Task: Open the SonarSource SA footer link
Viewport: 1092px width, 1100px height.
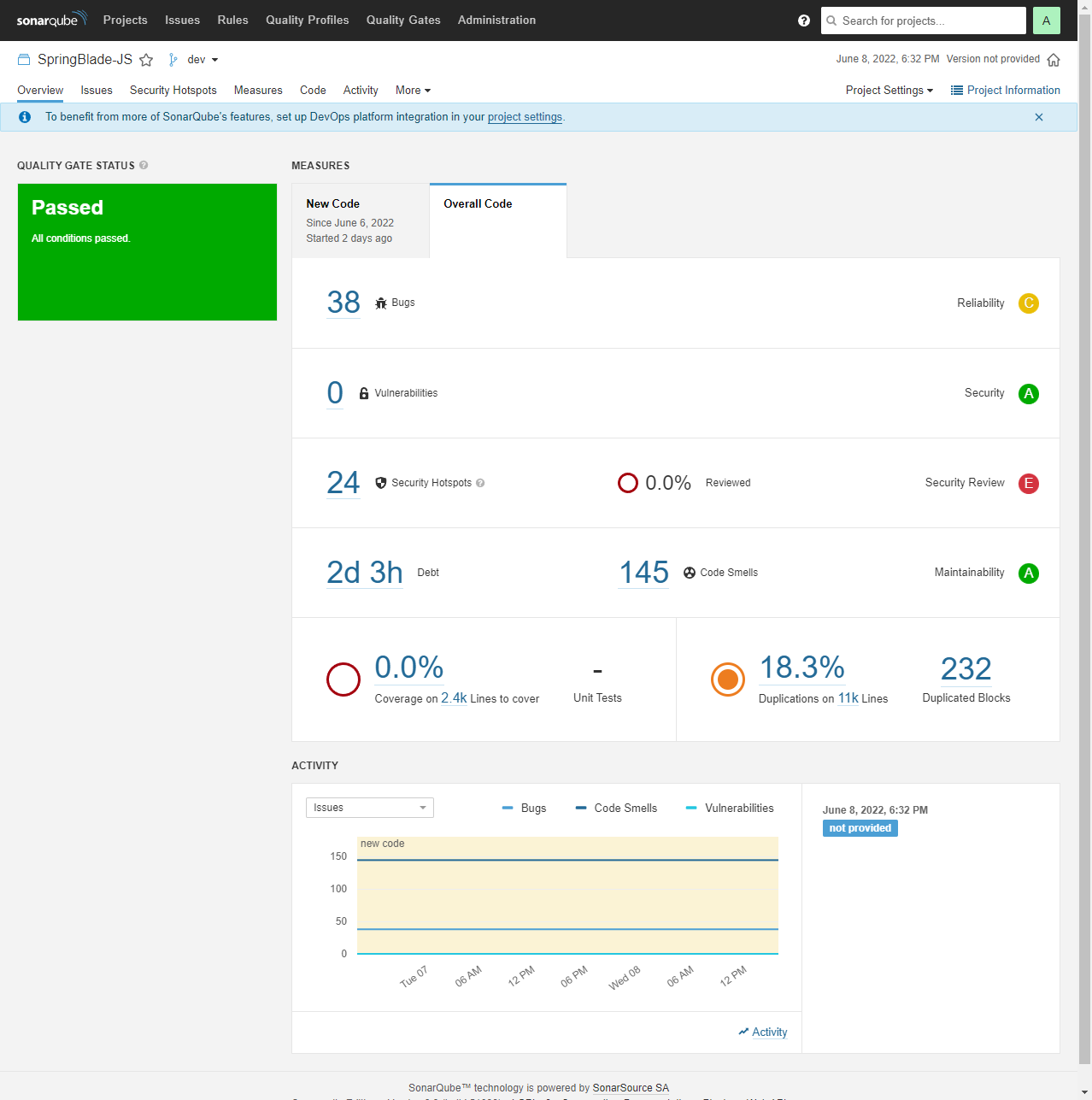Action: 631,1088
